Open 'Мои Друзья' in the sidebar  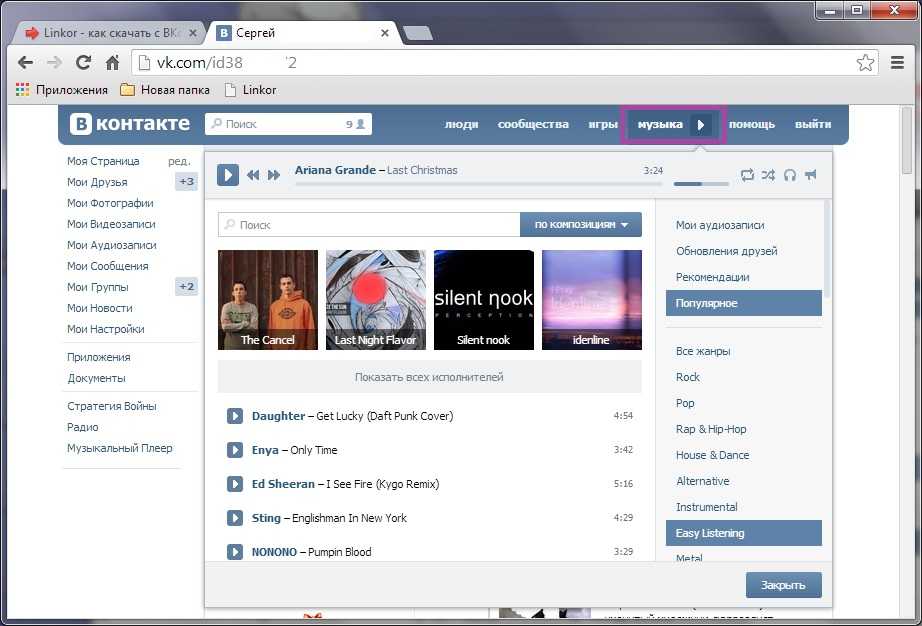pos(97,182)
